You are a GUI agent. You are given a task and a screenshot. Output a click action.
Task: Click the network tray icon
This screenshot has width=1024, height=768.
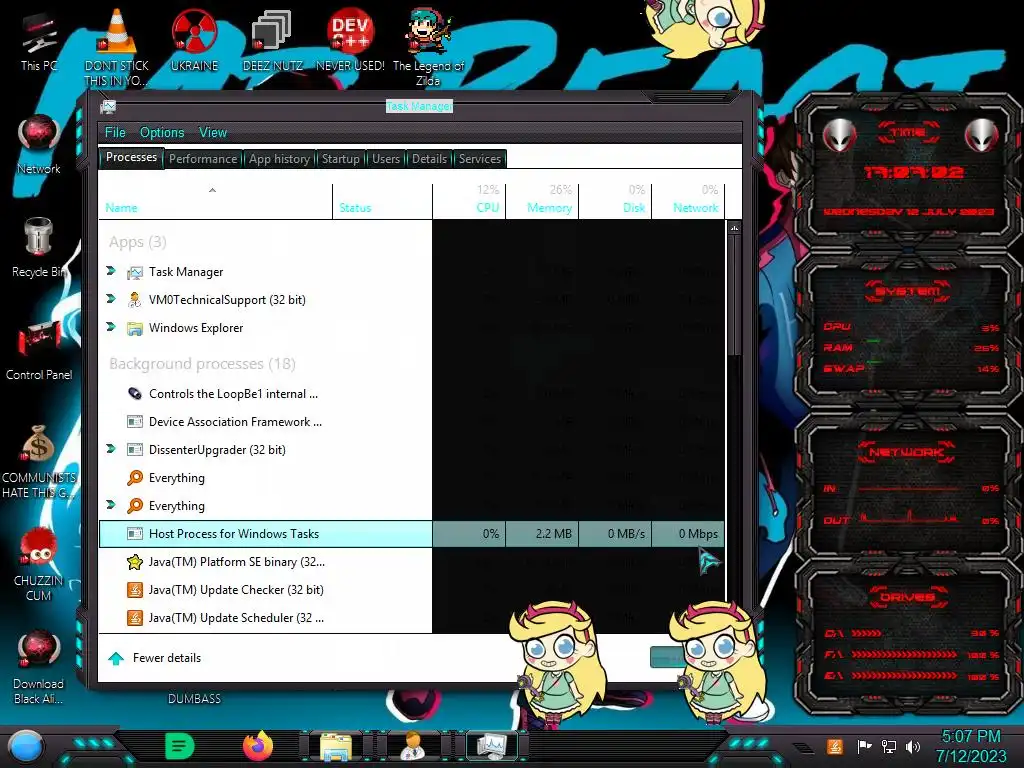[888, 746]
